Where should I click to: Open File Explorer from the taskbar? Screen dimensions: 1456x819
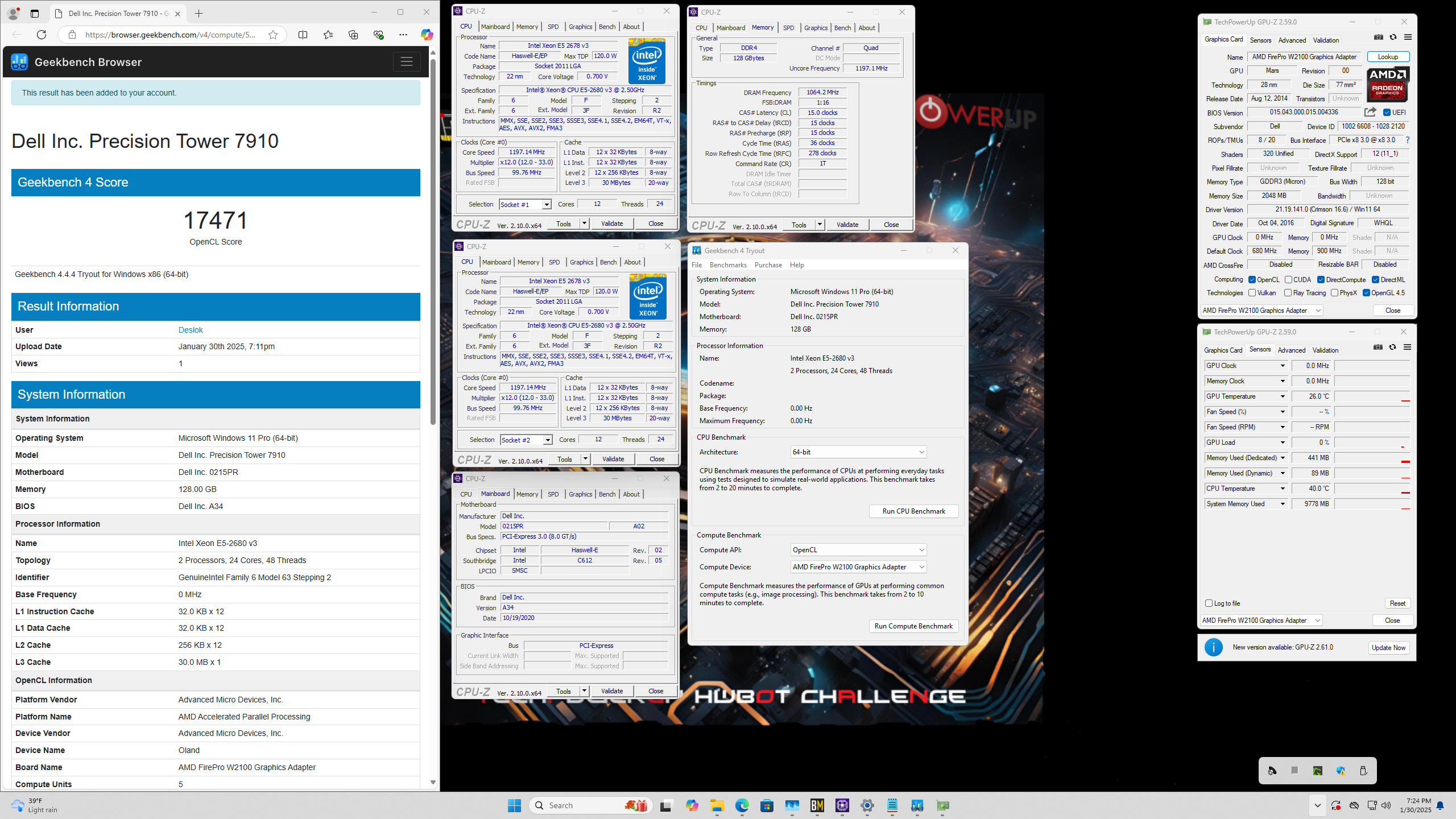717,805
